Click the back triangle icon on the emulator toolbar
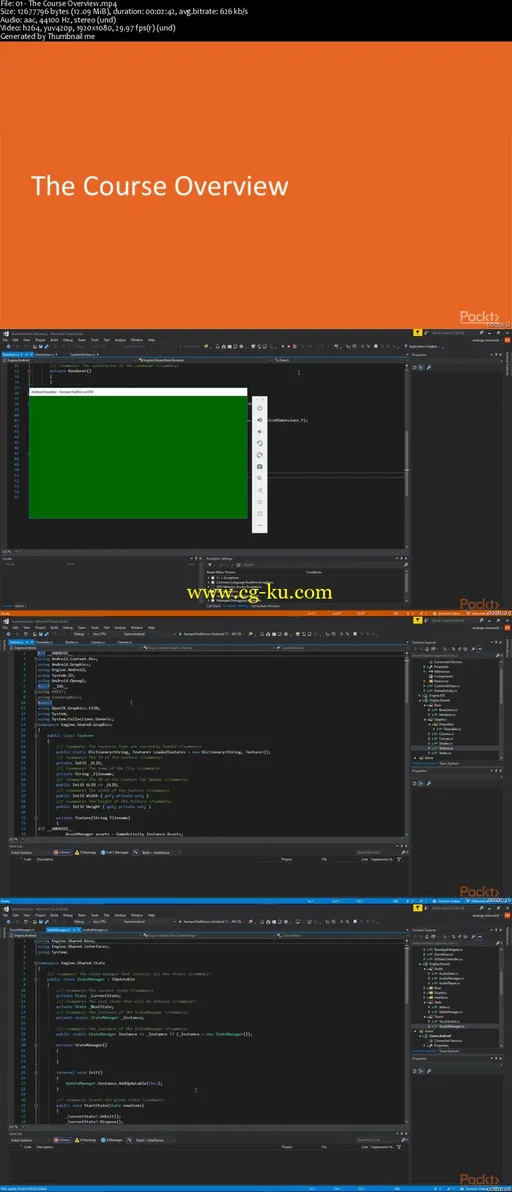 click(260, 490)
